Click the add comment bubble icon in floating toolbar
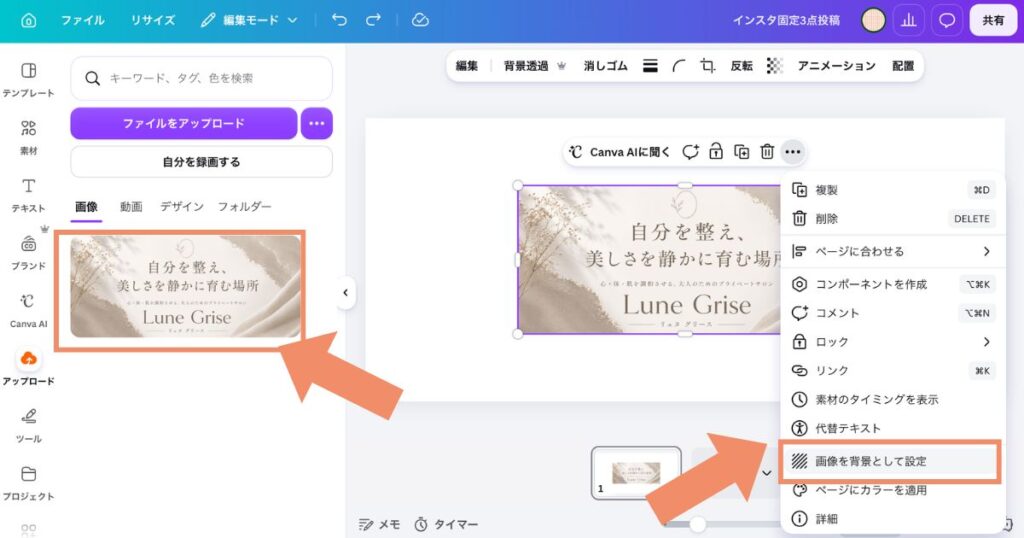 (x=690, y=152)
